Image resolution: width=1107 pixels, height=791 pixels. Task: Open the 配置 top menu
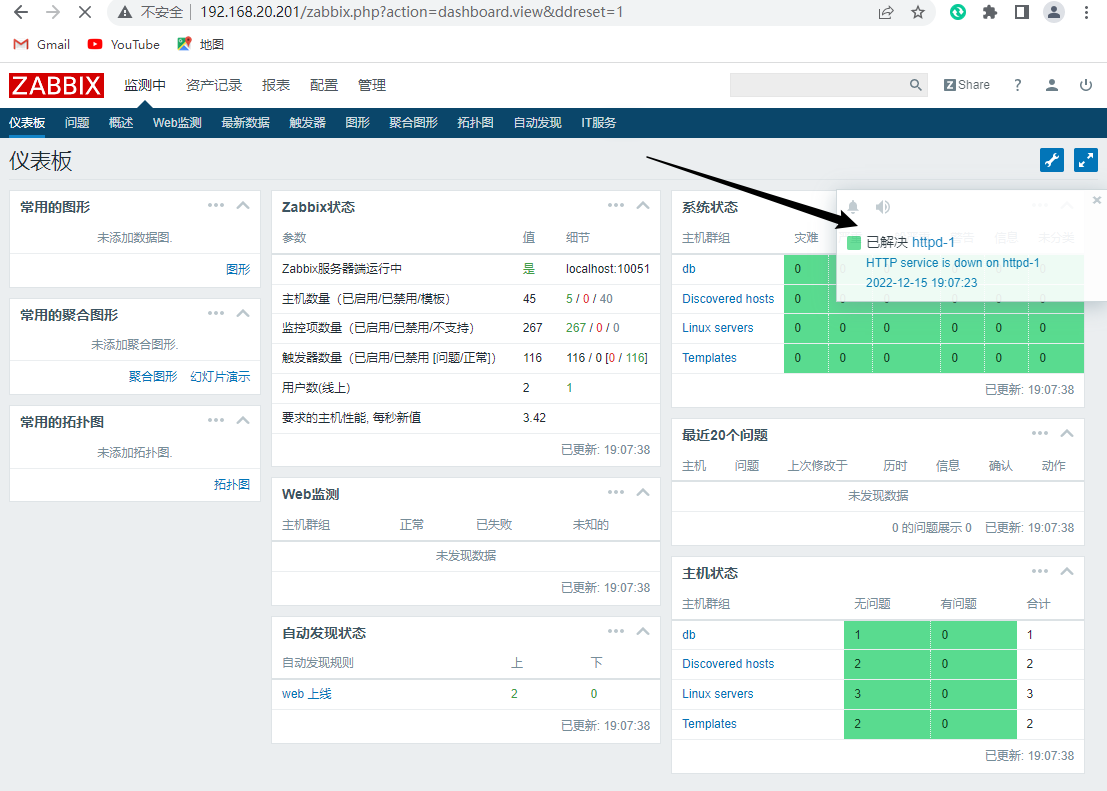click(x=324, y=85)
